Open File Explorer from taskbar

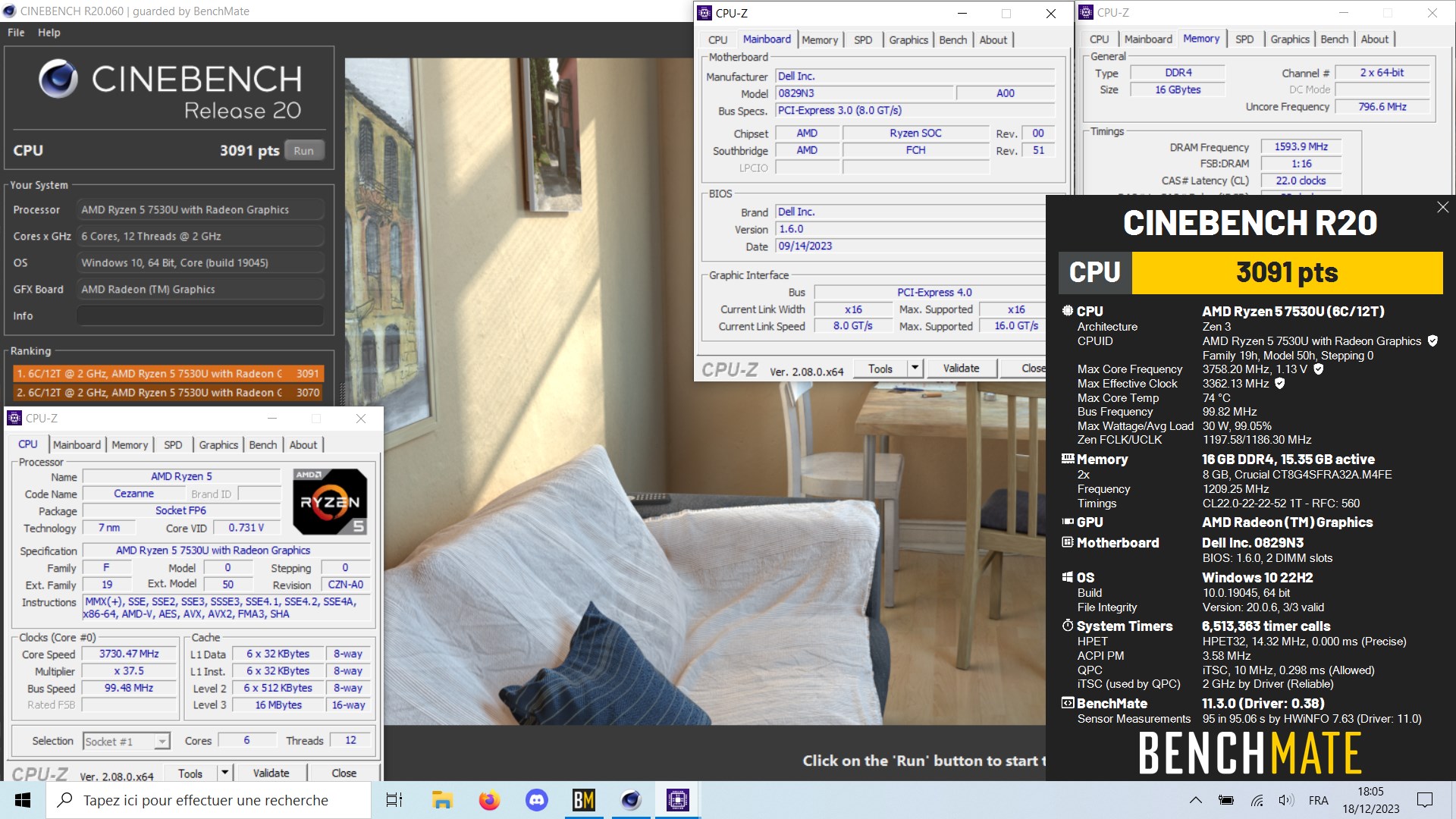pos(442,800)
